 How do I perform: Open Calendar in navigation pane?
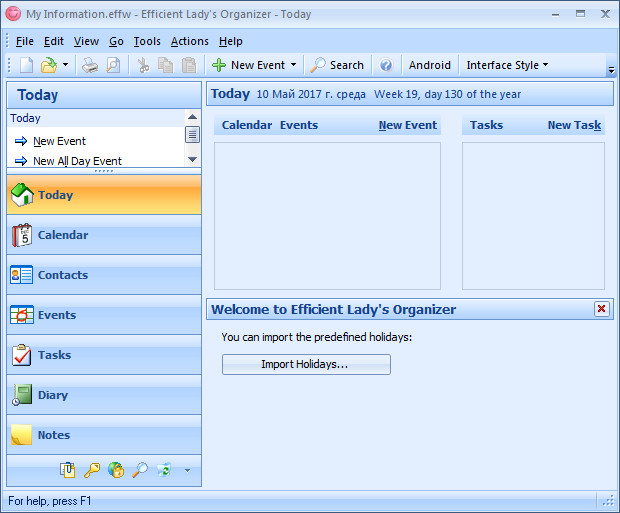click(104, 235)
